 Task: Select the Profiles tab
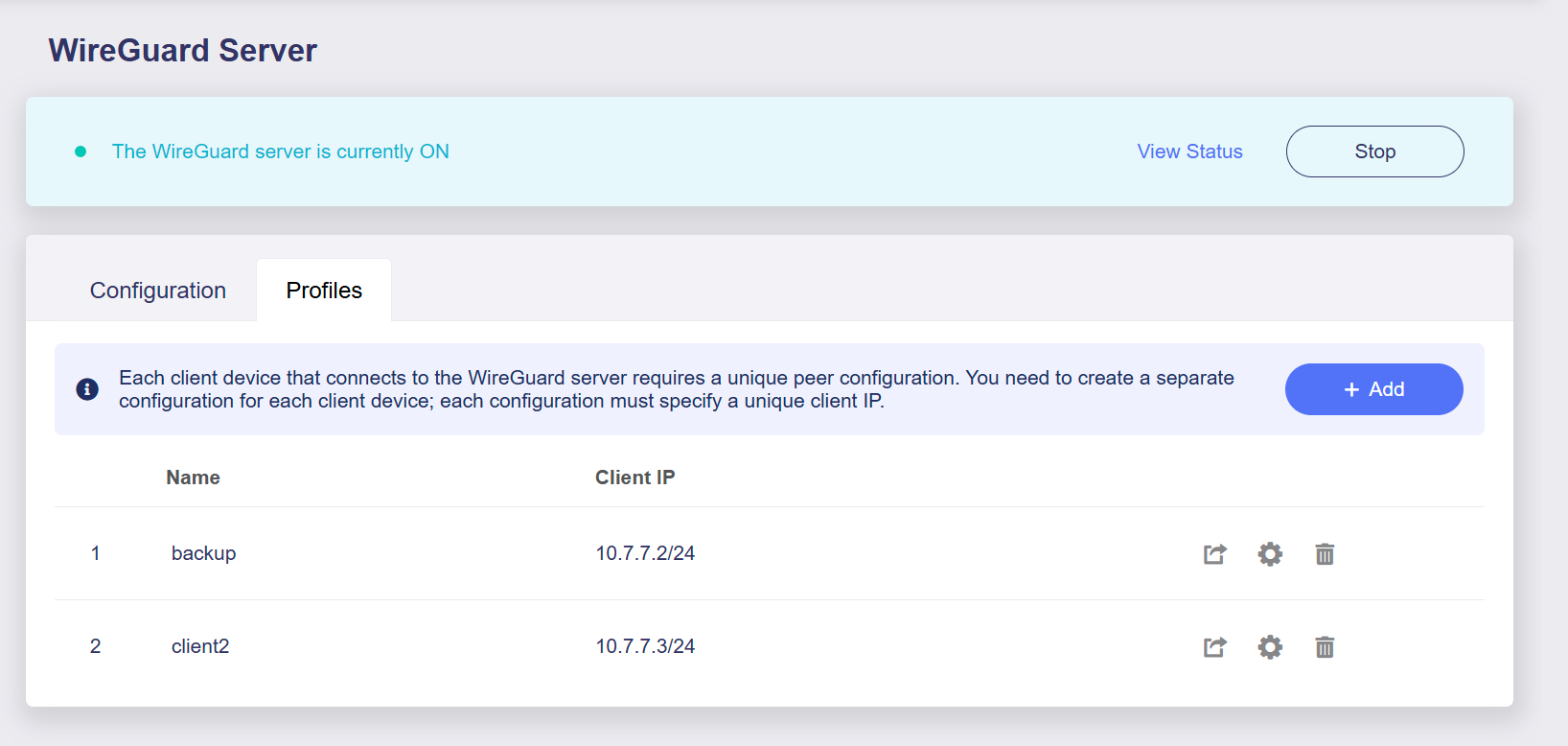[324, 291]
